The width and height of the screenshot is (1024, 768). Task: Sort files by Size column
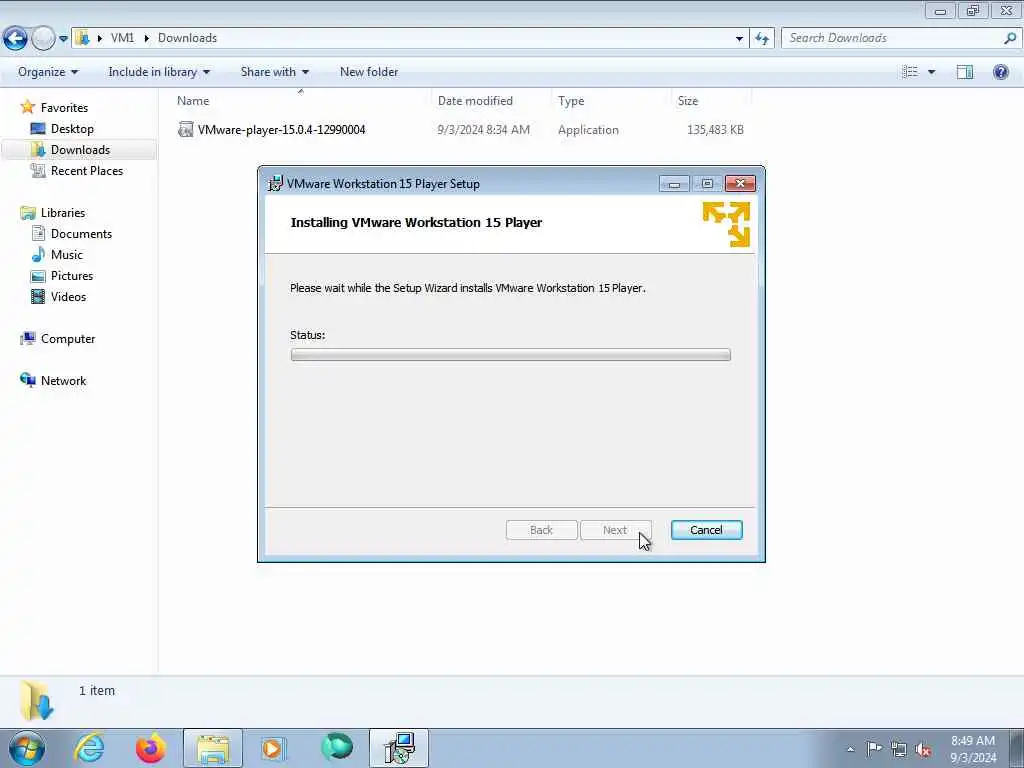click(x=688, y=101)
